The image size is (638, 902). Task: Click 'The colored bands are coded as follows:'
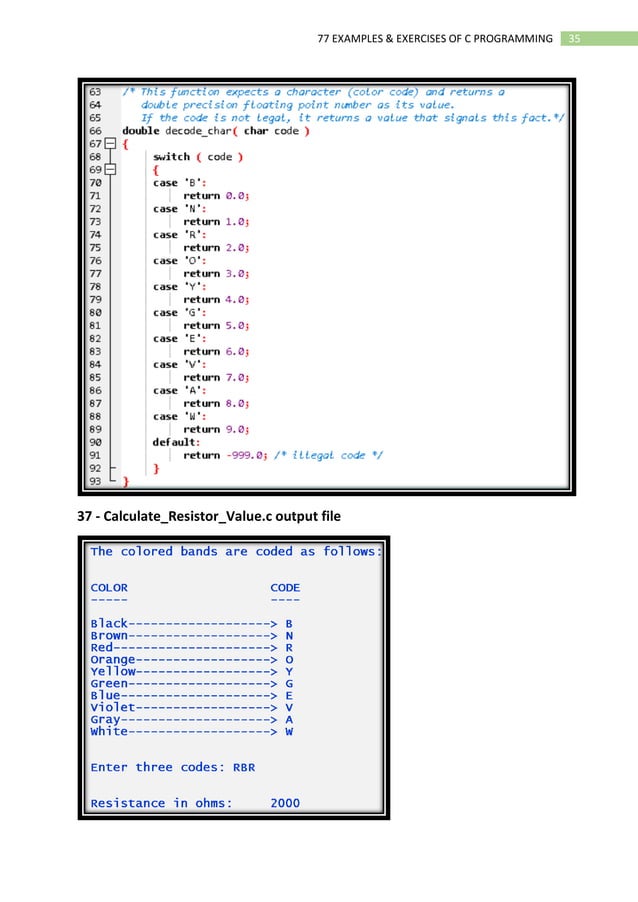(236, 551)
